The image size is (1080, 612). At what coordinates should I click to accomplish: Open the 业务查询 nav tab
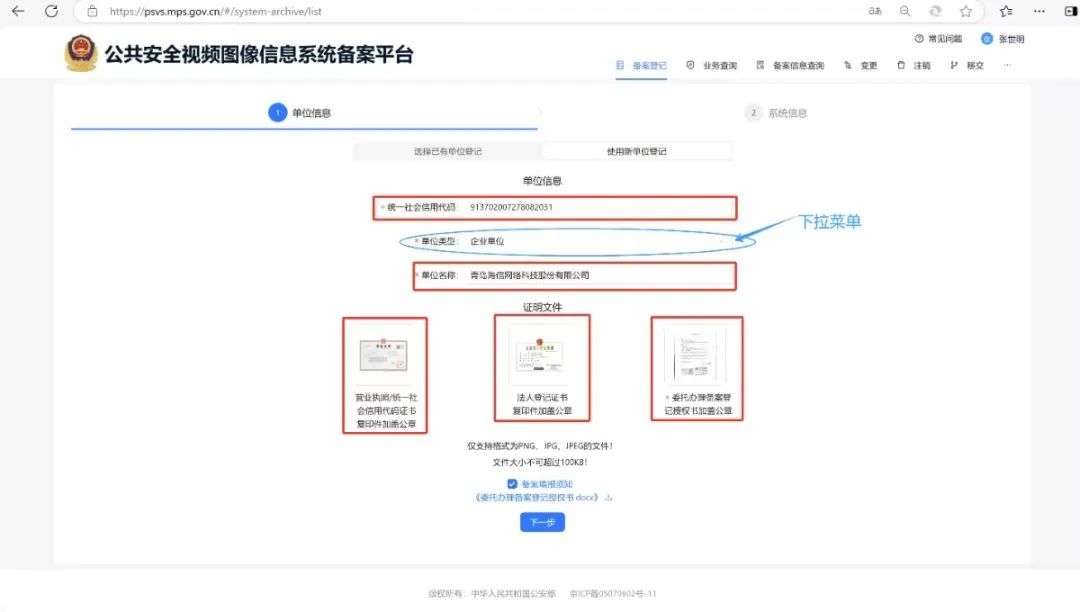(712, 65)
